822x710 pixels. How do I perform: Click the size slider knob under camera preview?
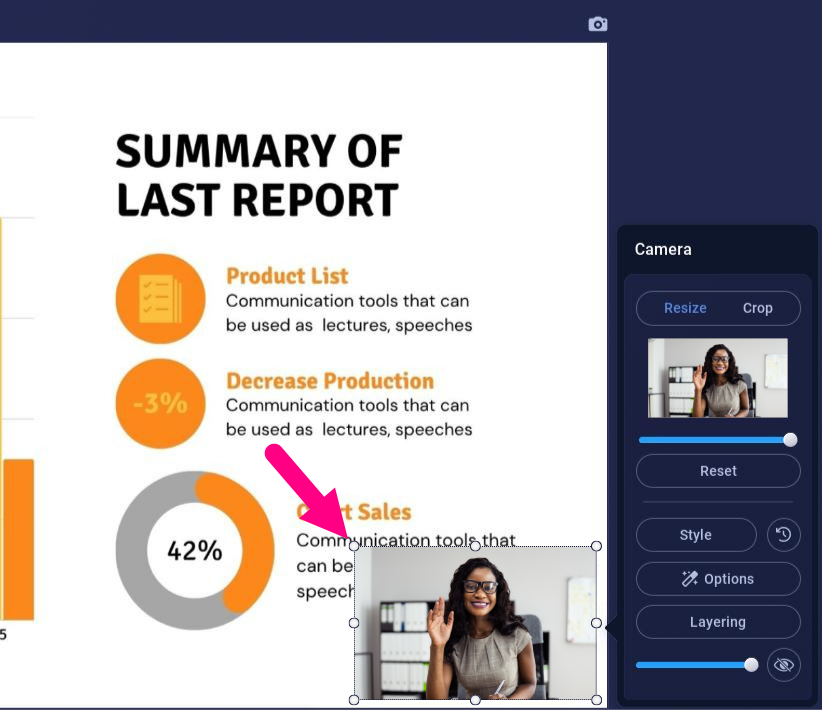point(790,440)
